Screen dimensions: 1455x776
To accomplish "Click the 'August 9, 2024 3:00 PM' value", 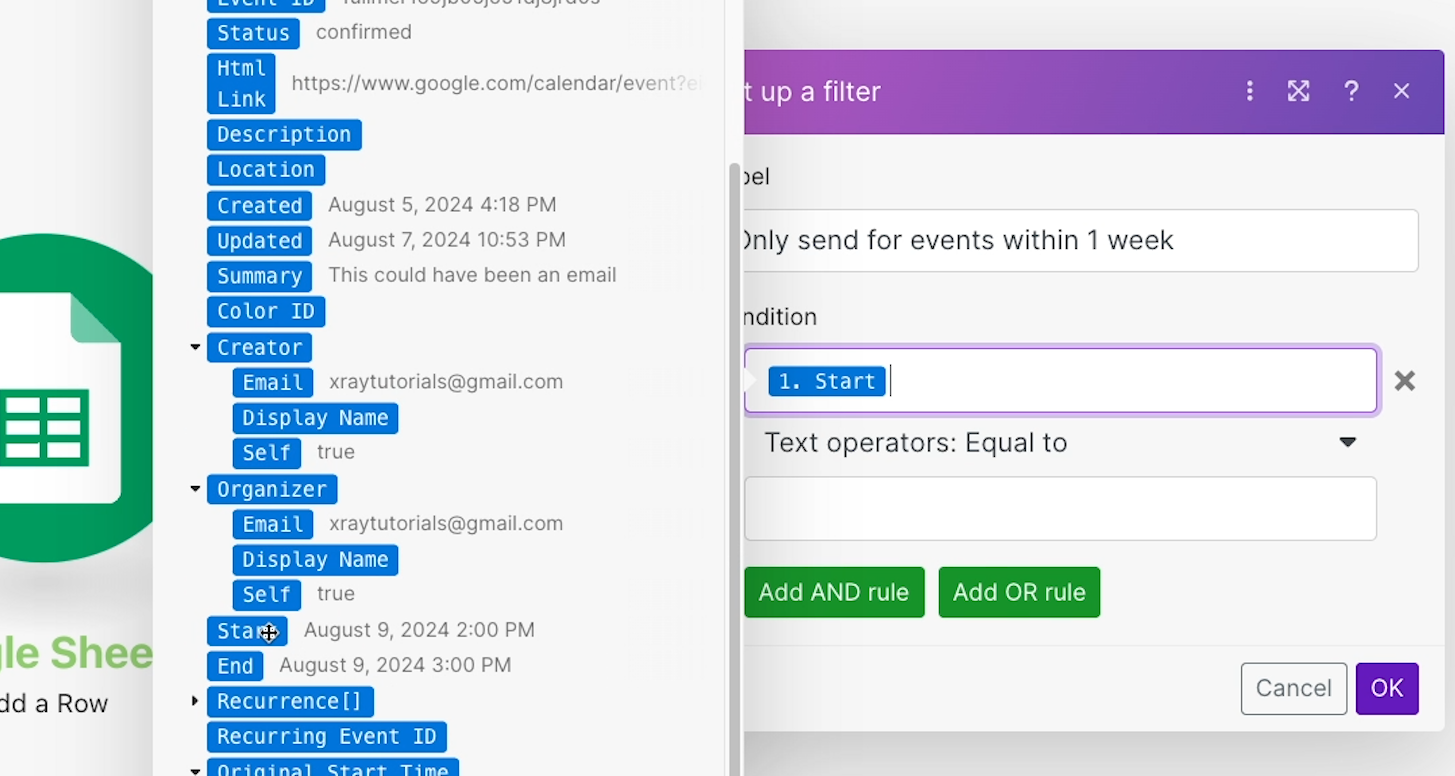I will [x=395, y=665].
